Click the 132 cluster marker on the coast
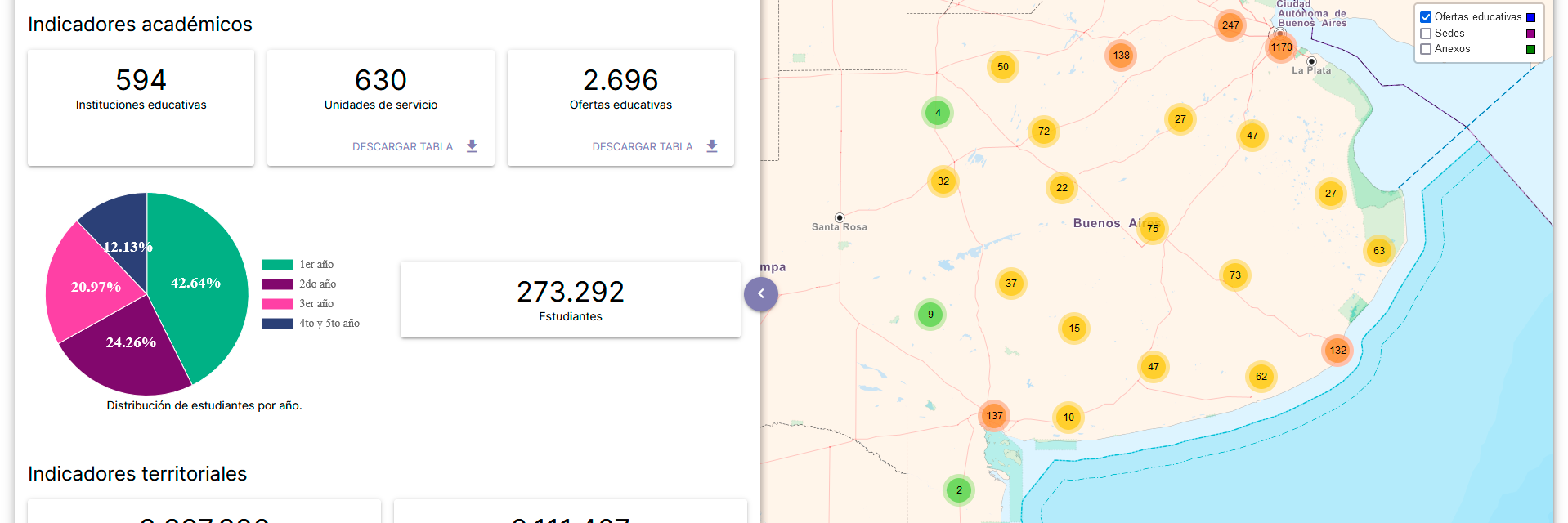 (x=1337, y=351)
